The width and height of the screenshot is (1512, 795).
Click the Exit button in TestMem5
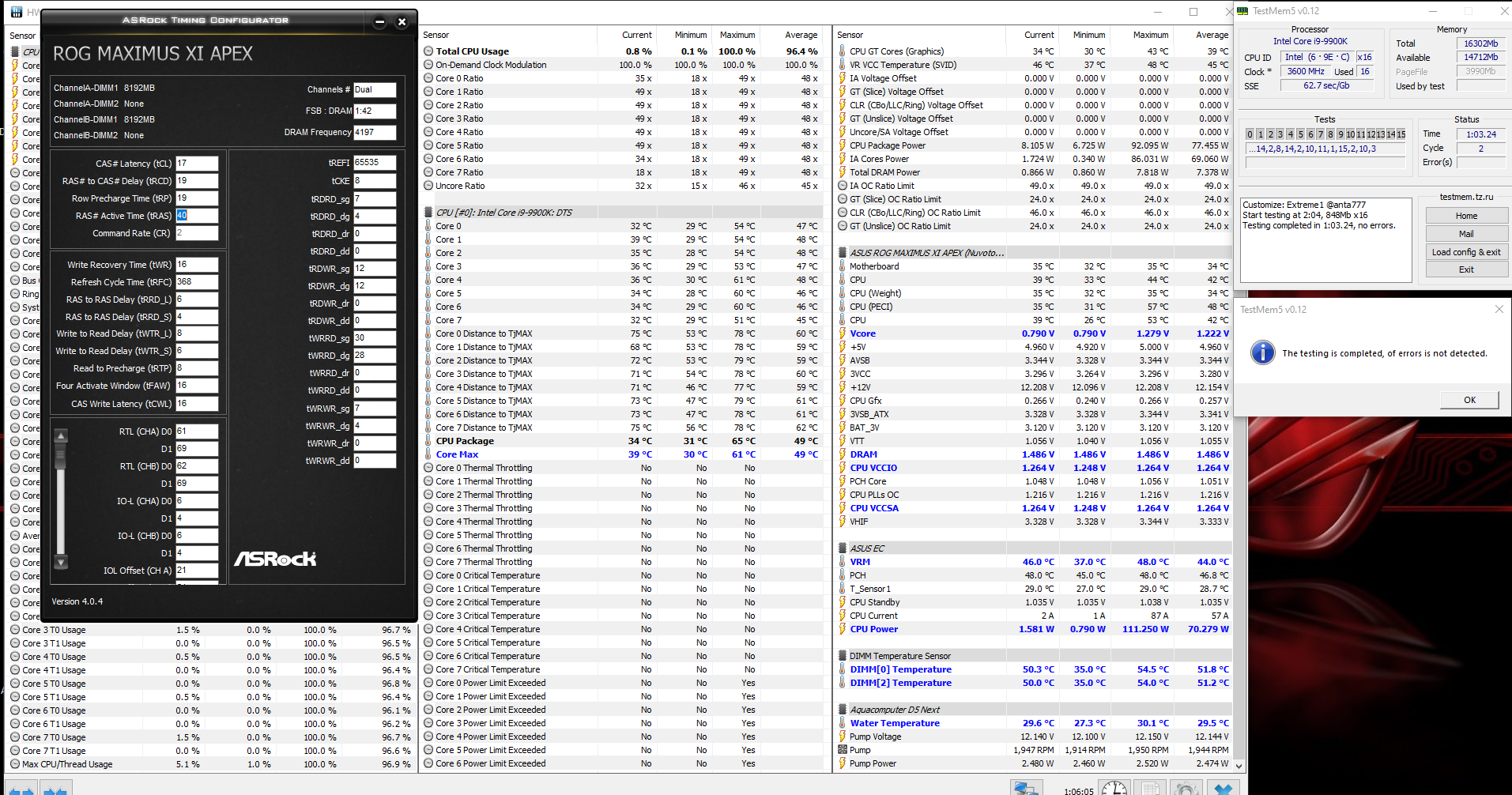coord(1466,269)
